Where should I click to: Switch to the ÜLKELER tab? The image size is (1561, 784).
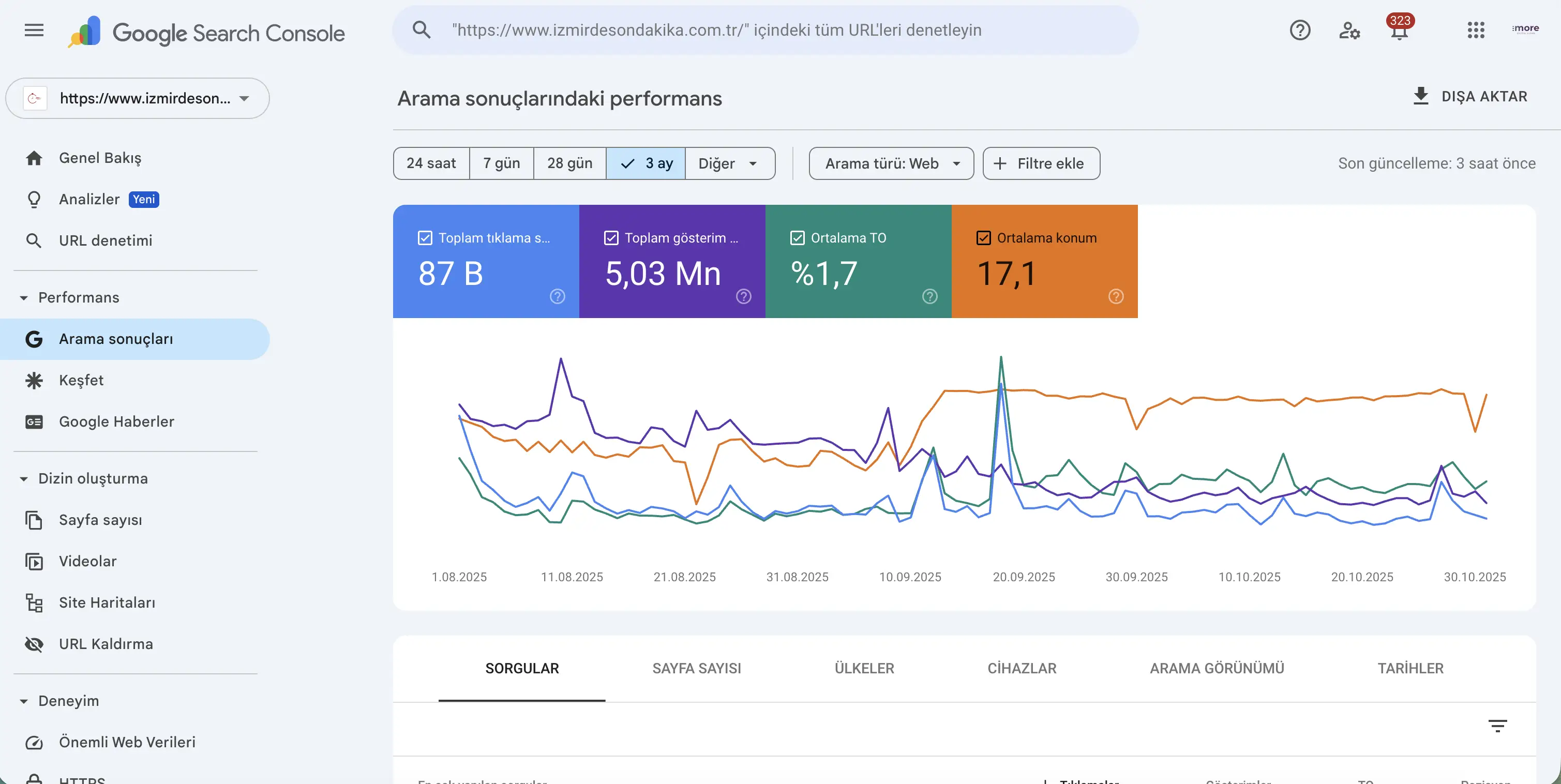point(864,668)
